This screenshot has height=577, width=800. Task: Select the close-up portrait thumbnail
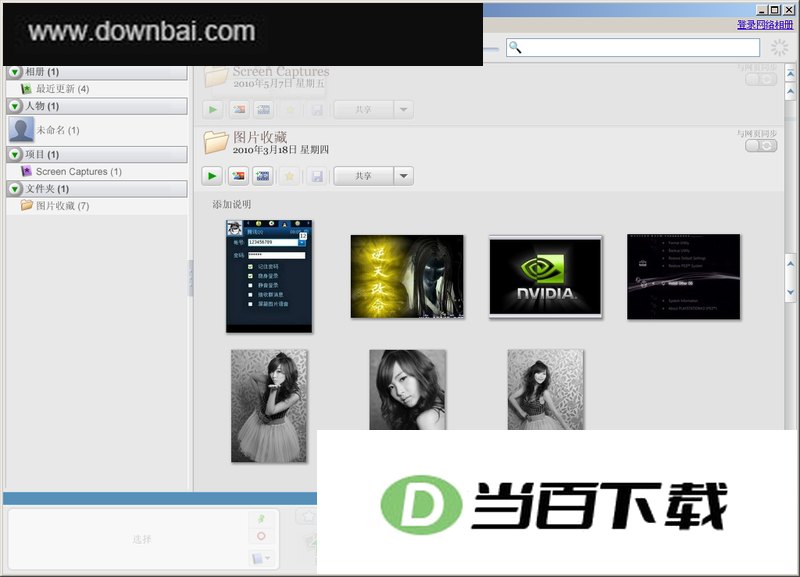click(x=407, y=390)
